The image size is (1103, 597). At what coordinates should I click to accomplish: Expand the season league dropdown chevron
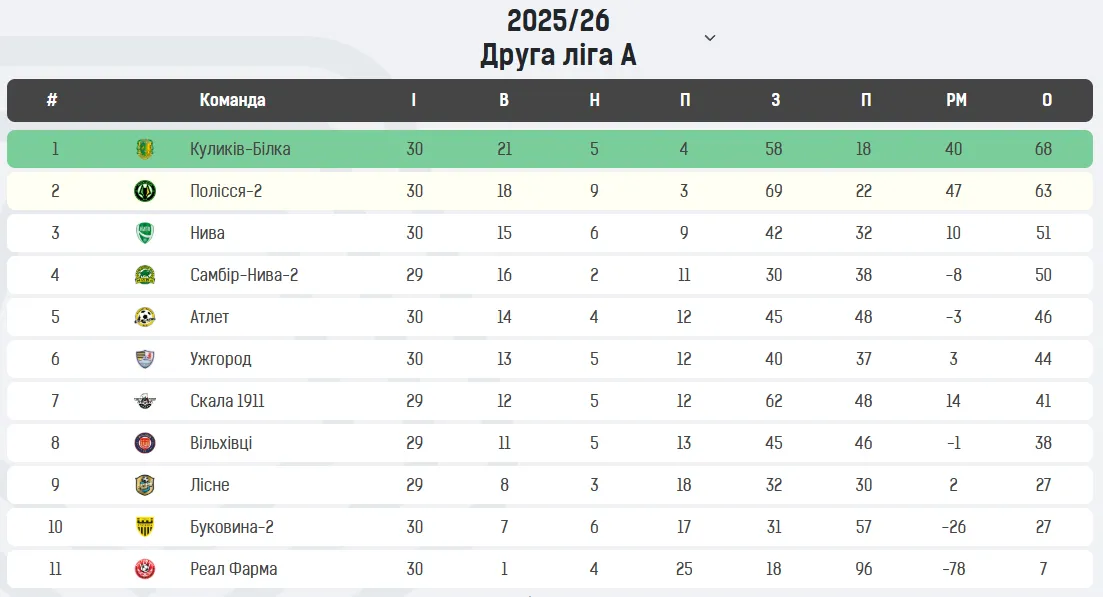[710, 38]
